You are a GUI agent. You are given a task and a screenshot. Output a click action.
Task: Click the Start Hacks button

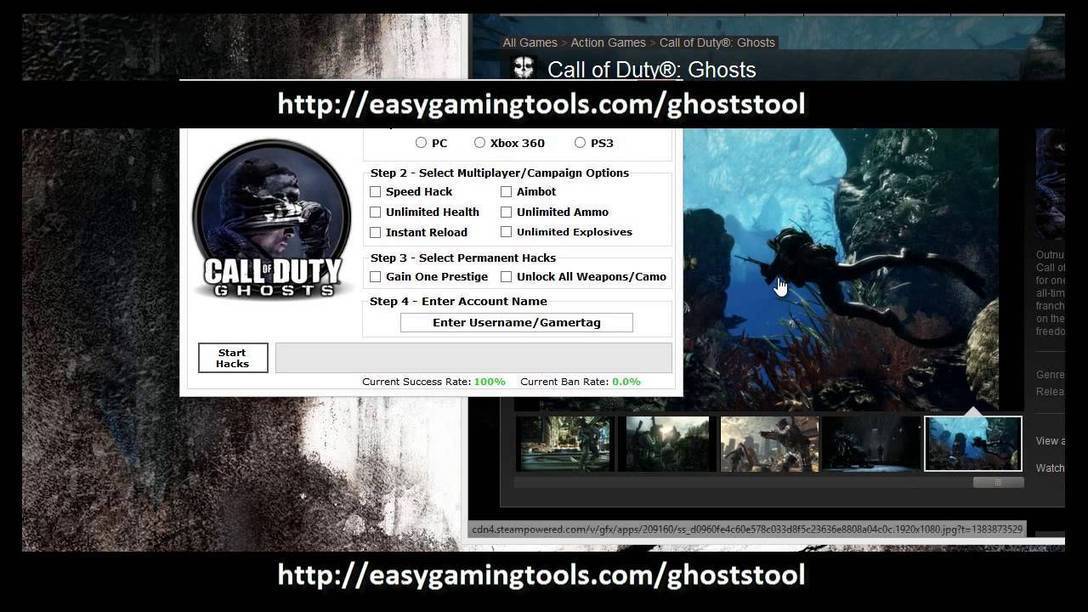pyautogui.click(x=232, y=358)
